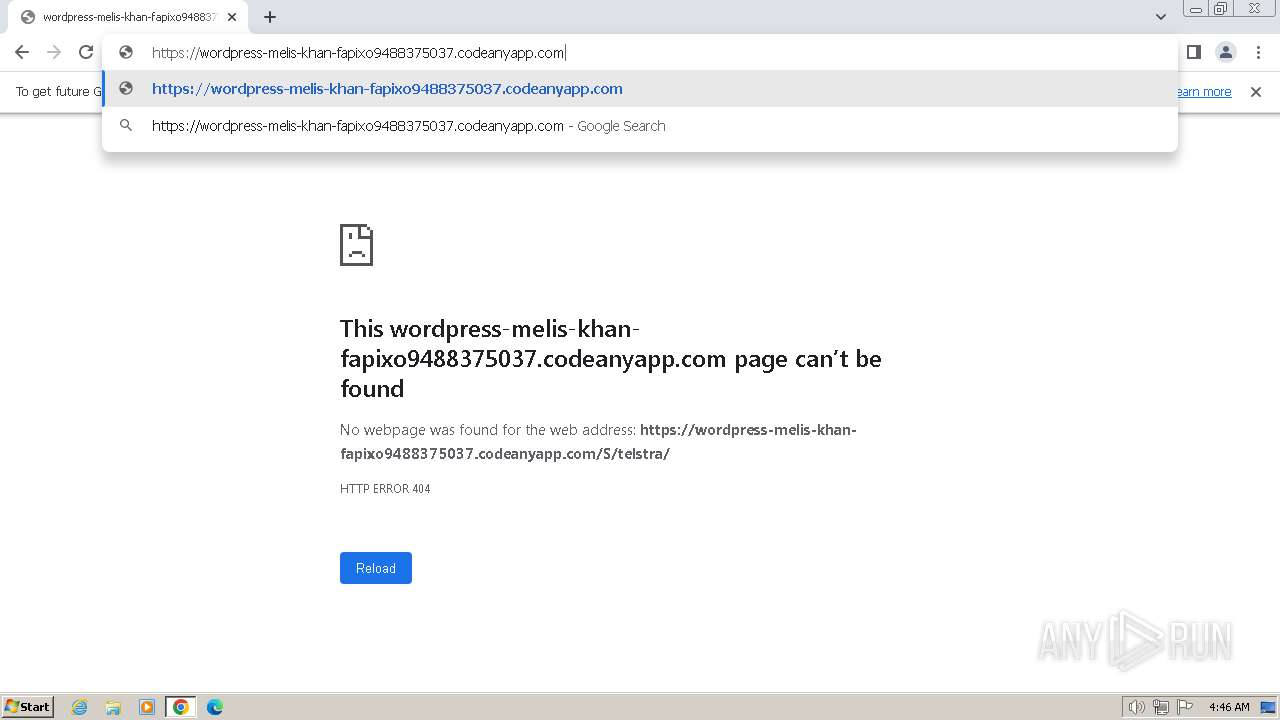Click the magnifier icon in search suggestion

pyautogui.click(x=126, y=126)
